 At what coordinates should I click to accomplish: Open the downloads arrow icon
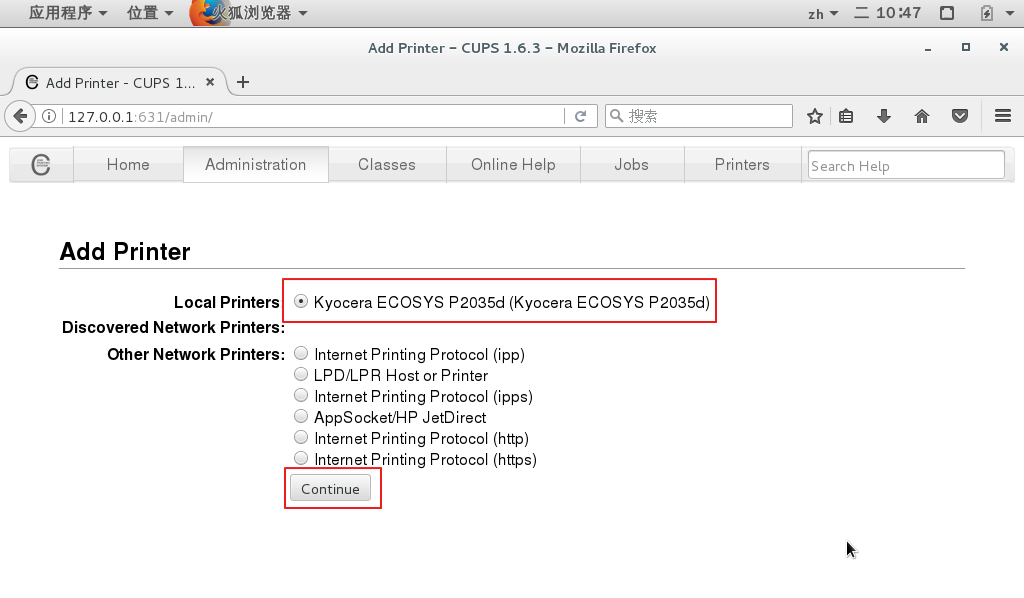pos(884,116)
